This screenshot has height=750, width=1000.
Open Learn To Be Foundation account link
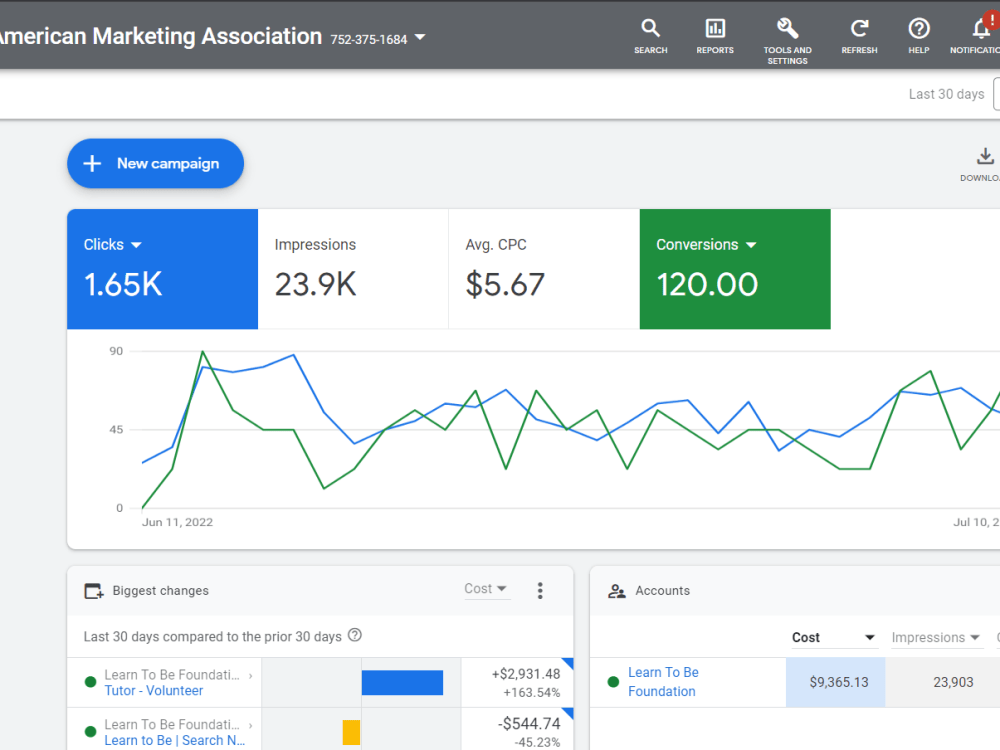pos(663,682)
